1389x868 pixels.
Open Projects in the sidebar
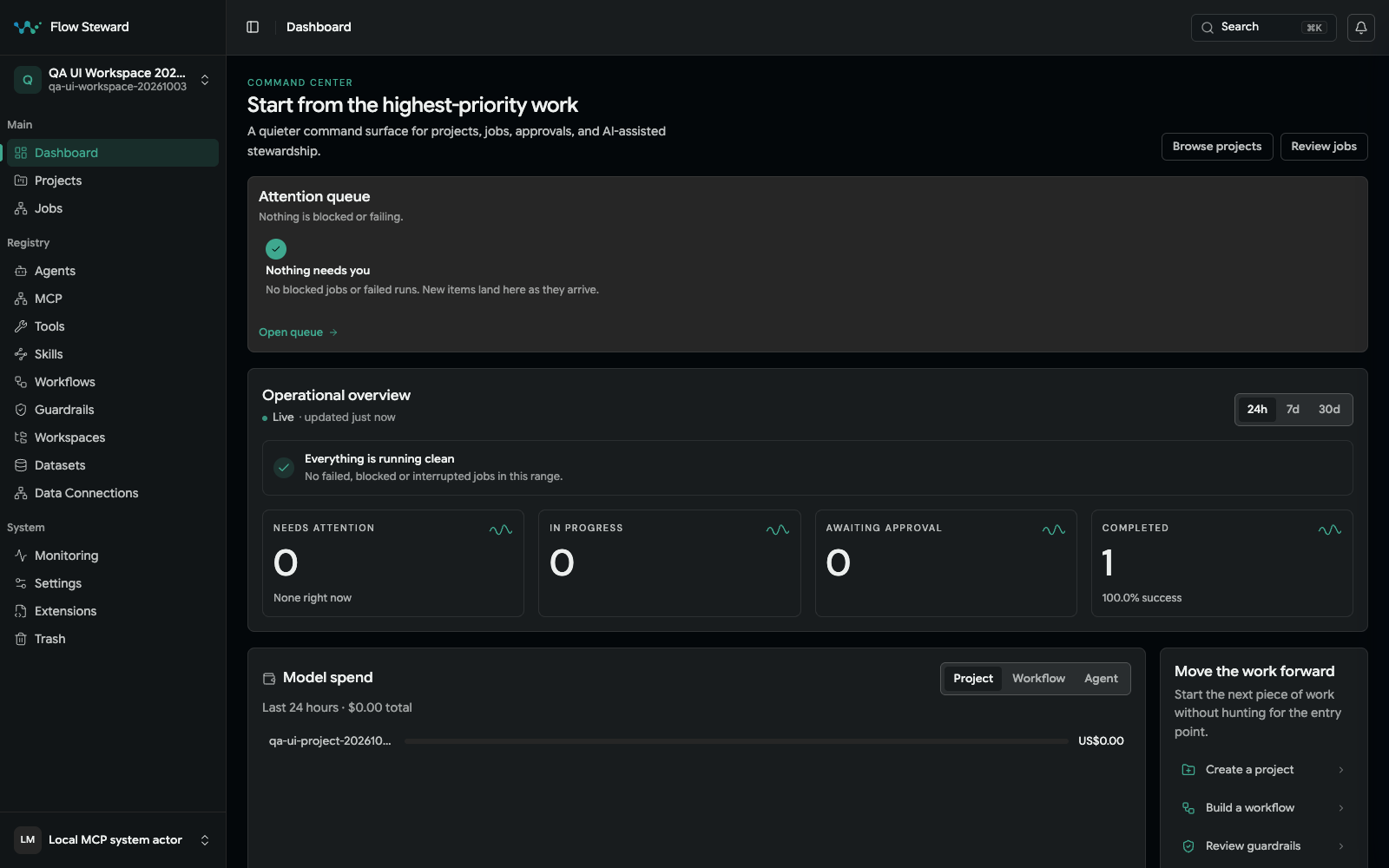click(113, 181)
